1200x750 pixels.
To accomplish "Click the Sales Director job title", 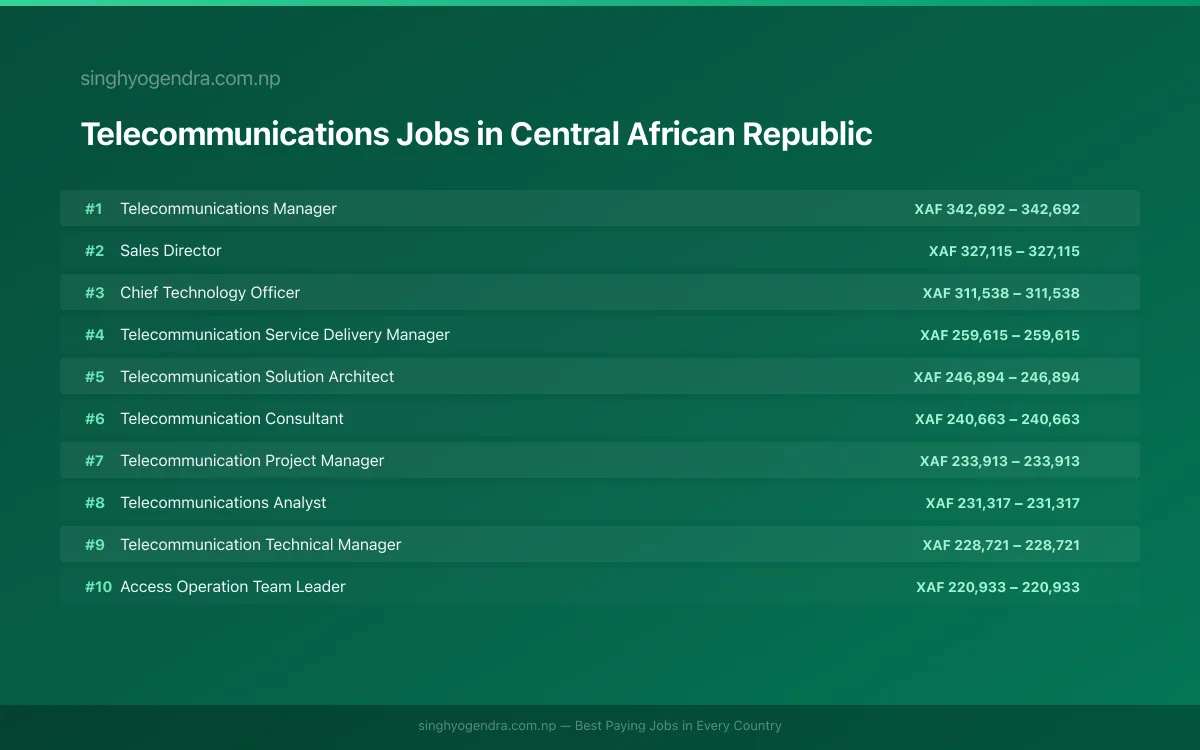I will 171,251.
